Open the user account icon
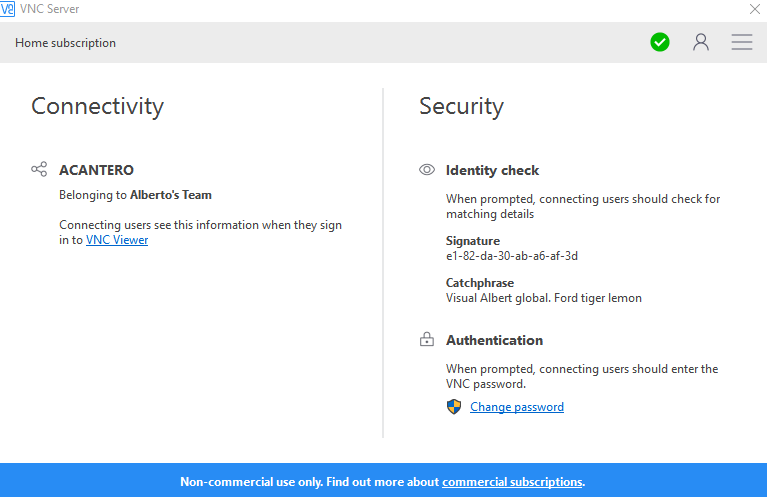Image resolution: width=767 pixels, height=497 pixels. [701, 42]
